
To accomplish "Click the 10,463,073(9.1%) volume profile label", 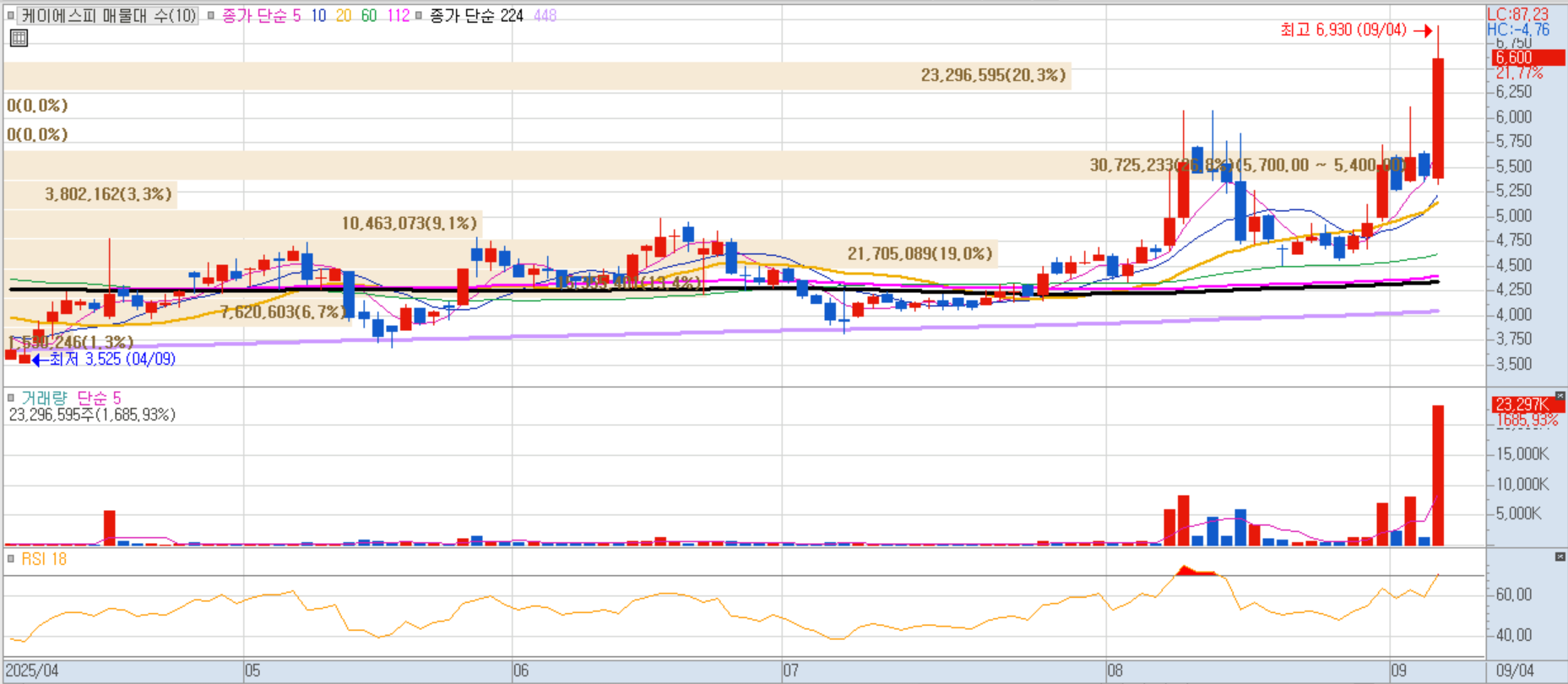I will tap(410, 223).
